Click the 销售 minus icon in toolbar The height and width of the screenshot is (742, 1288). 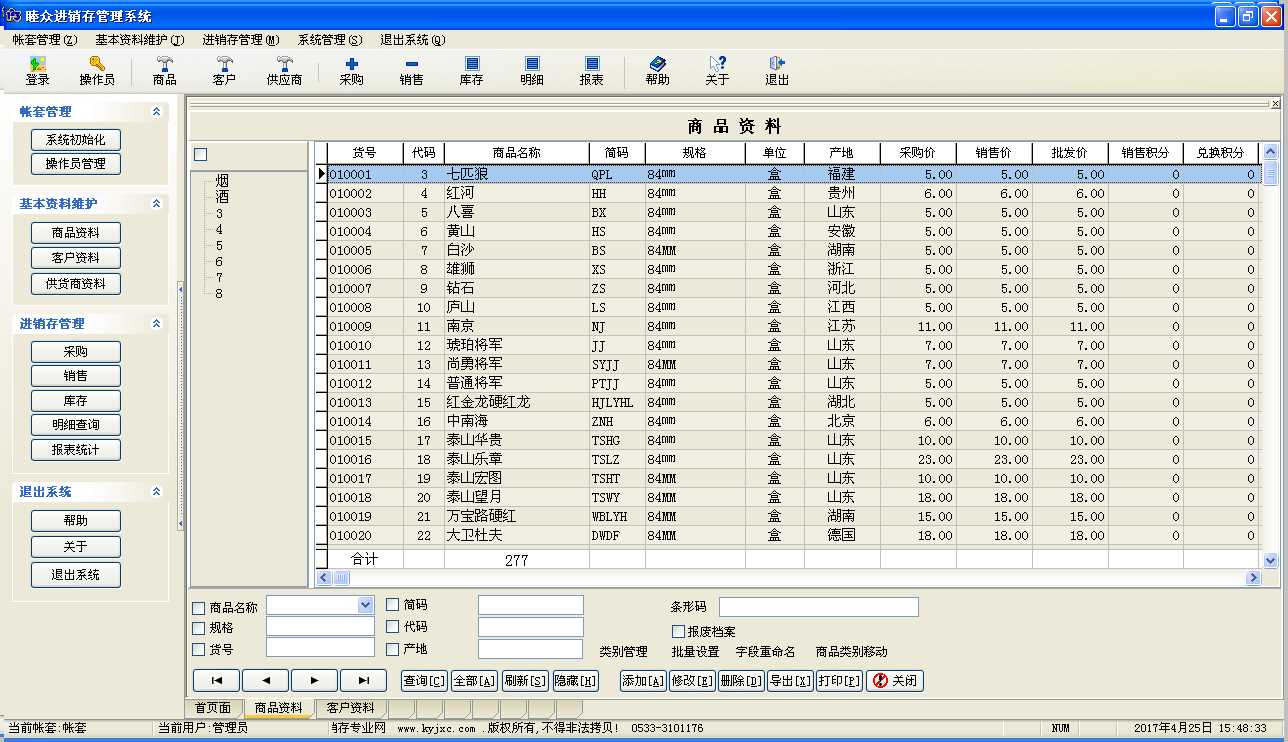(411, 70)
